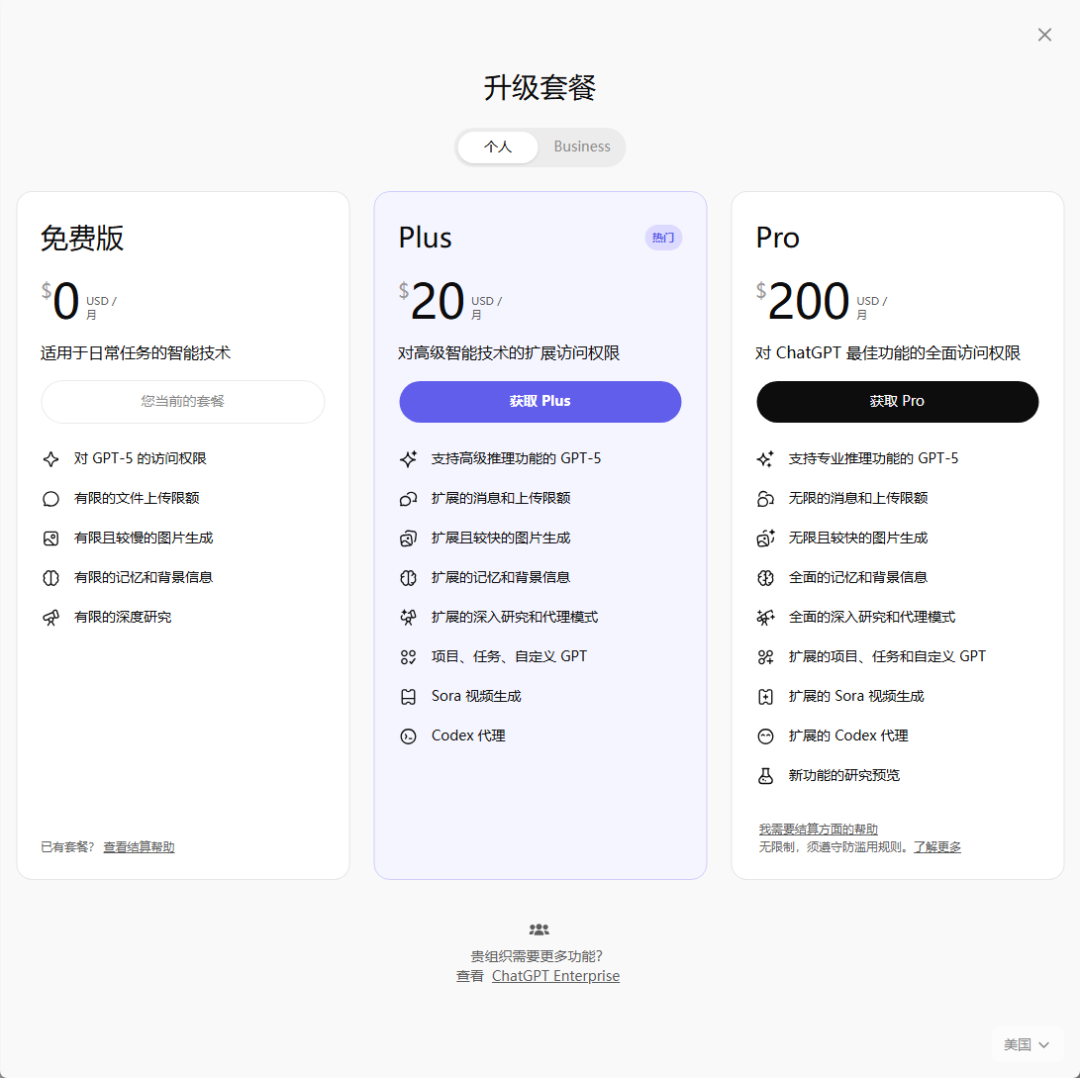Click the $20 price on Plus card

(432, 301)
